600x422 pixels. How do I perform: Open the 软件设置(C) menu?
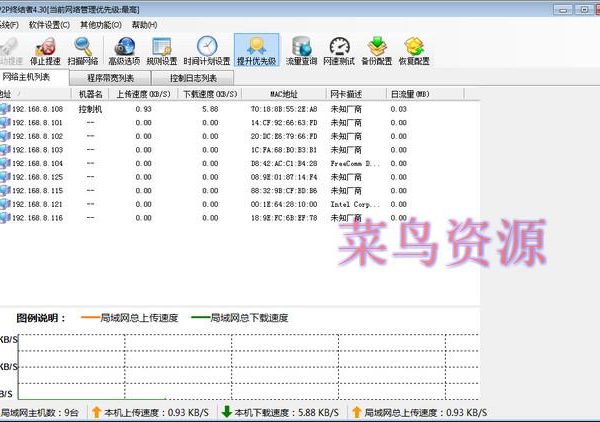[50, 24]
